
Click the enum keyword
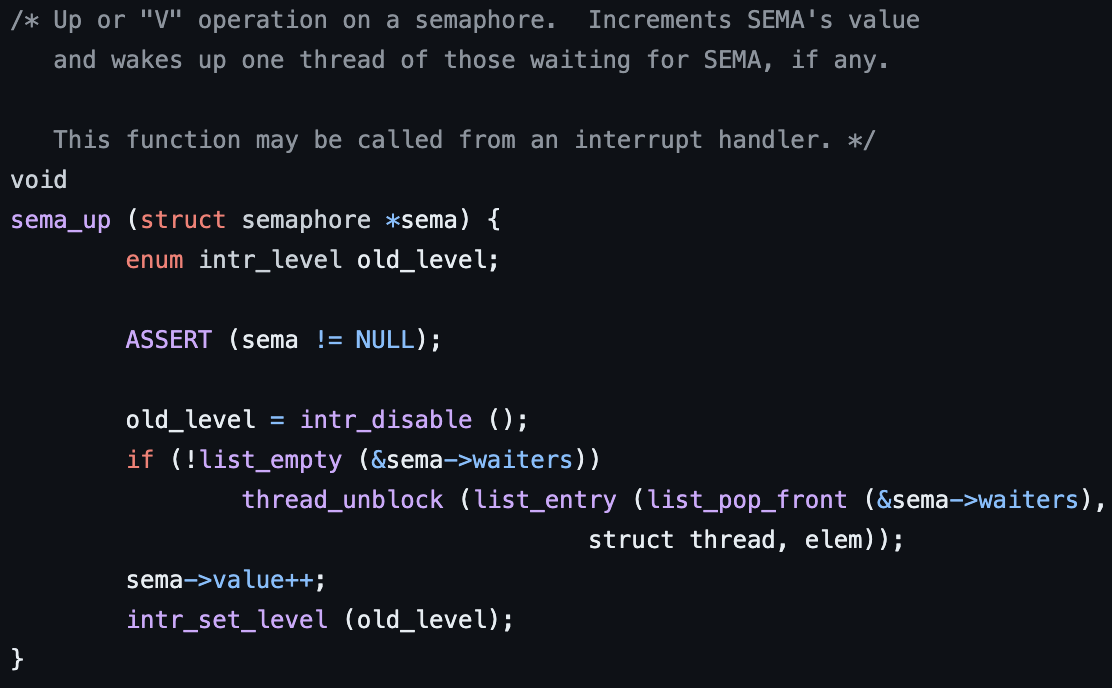pyautogui.click(x=155, y=260)
